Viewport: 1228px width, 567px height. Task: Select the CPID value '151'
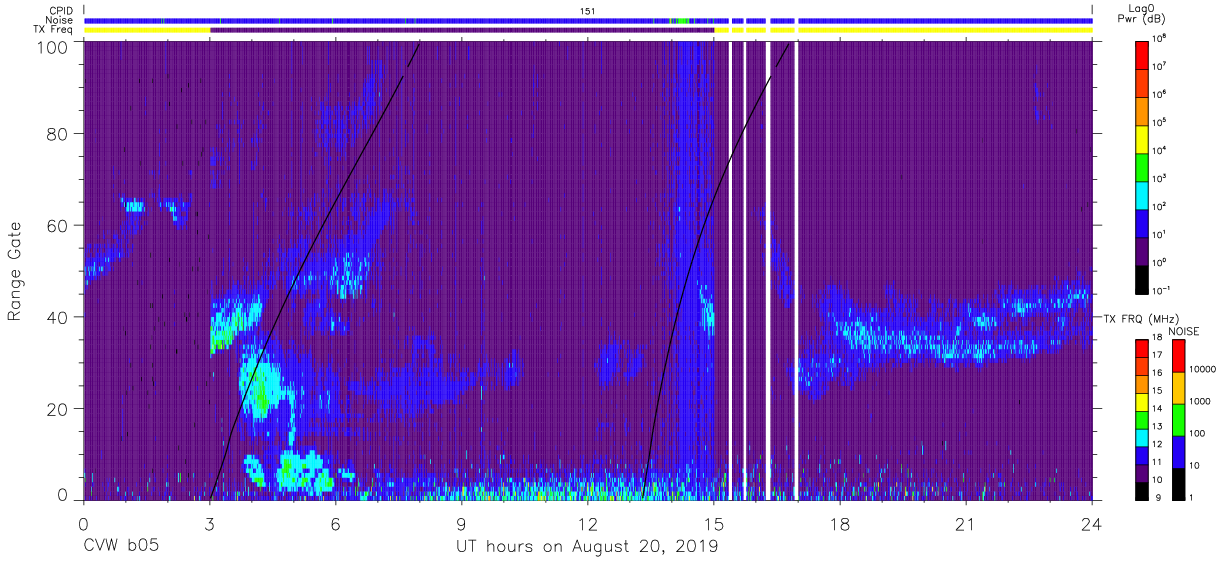click(587, 10)
